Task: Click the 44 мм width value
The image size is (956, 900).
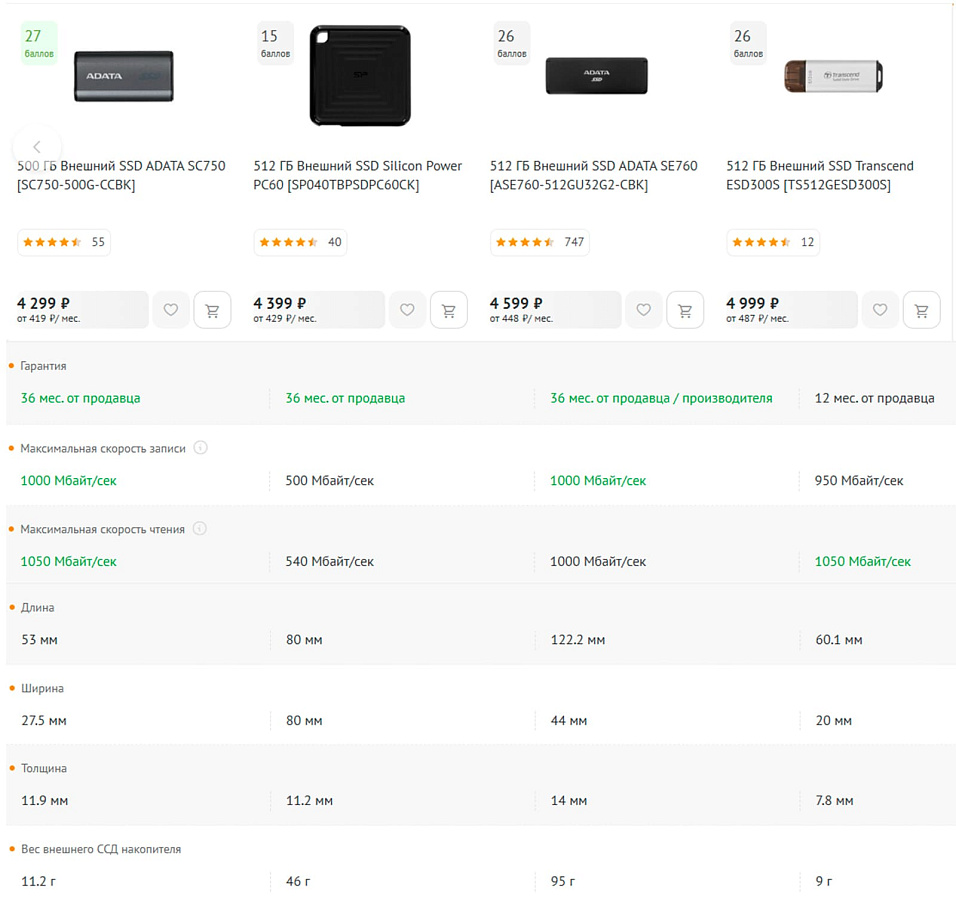Action: click(x=568, y=720)
